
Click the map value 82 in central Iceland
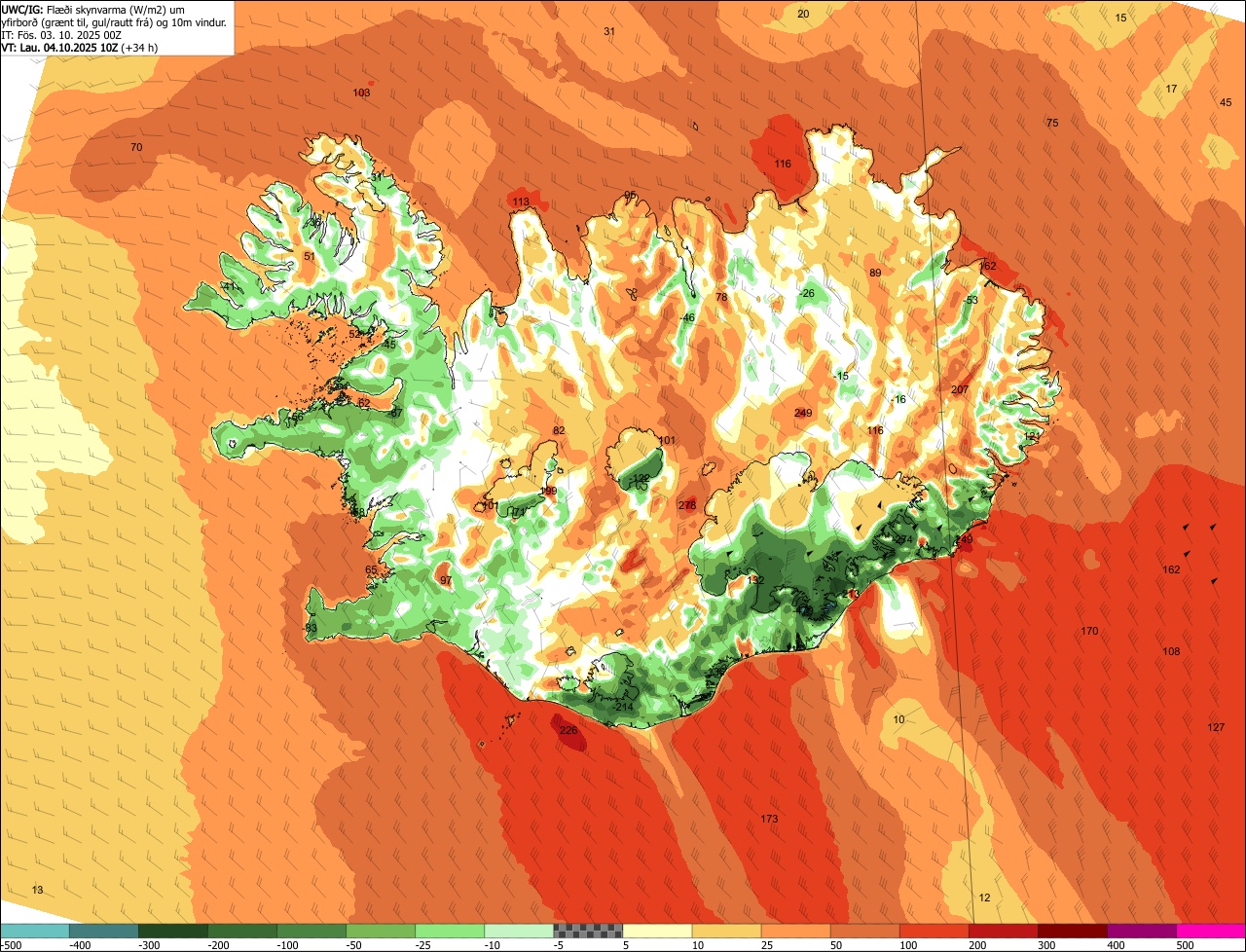559,430
